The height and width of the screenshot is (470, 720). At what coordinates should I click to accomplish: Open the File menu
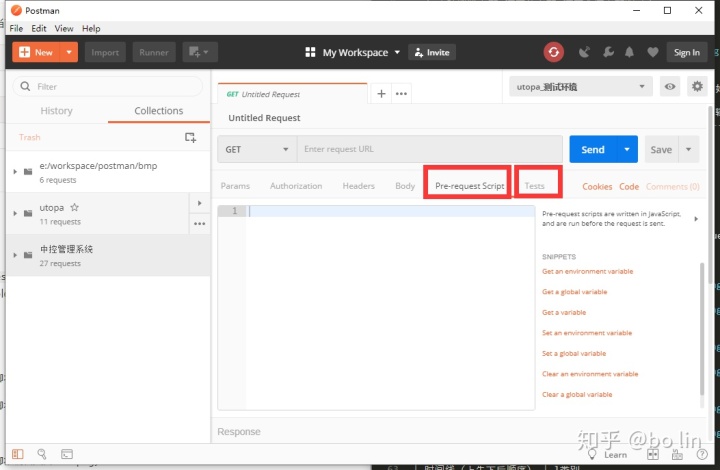click(x=16, y=28)
